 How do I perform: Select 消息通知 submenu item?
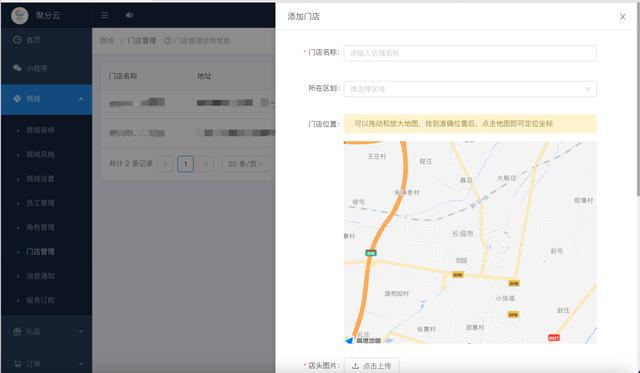(40, 276)
